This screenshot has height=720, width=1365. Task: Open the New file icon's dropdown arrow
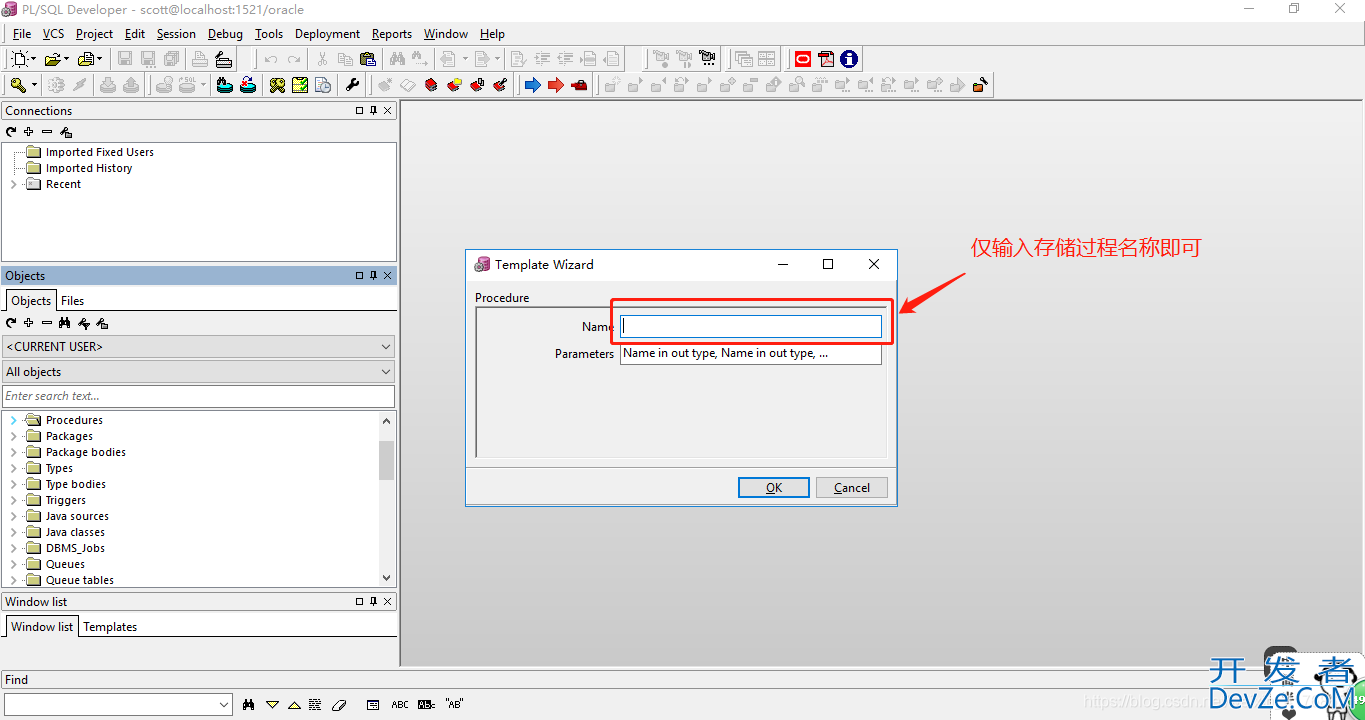click(35, 59)
